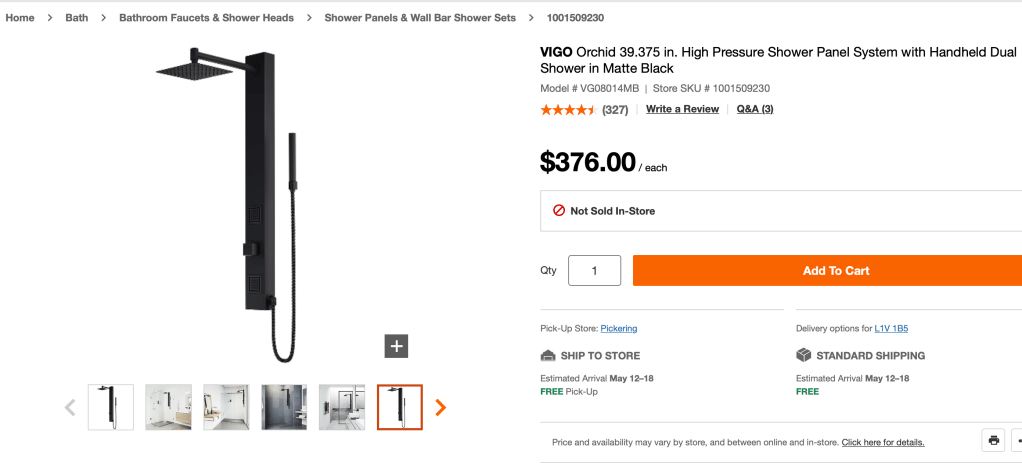Change delivery postal code L1V 1B5
The width and height of the screenshot is (1022, 463).
[891, 328]
